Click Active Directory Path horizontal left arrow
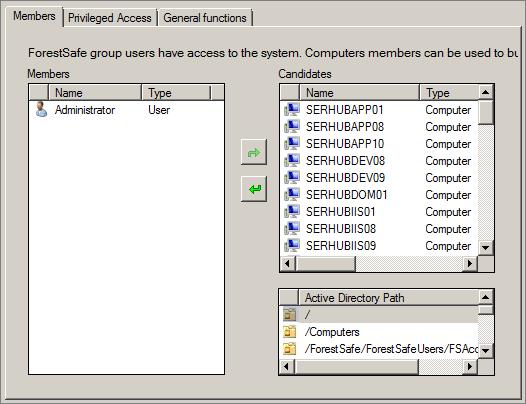 (x=287, y=366)
